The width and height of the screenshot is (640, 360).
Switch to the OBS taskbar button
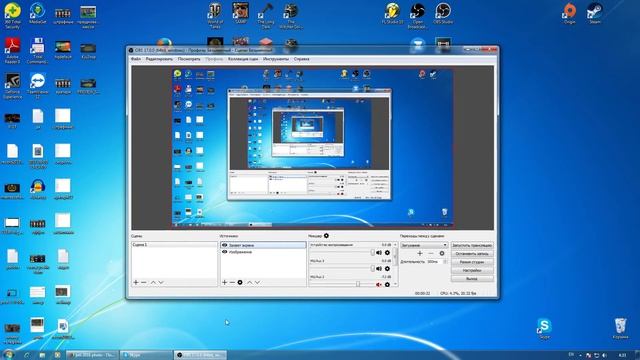point(200,355)
